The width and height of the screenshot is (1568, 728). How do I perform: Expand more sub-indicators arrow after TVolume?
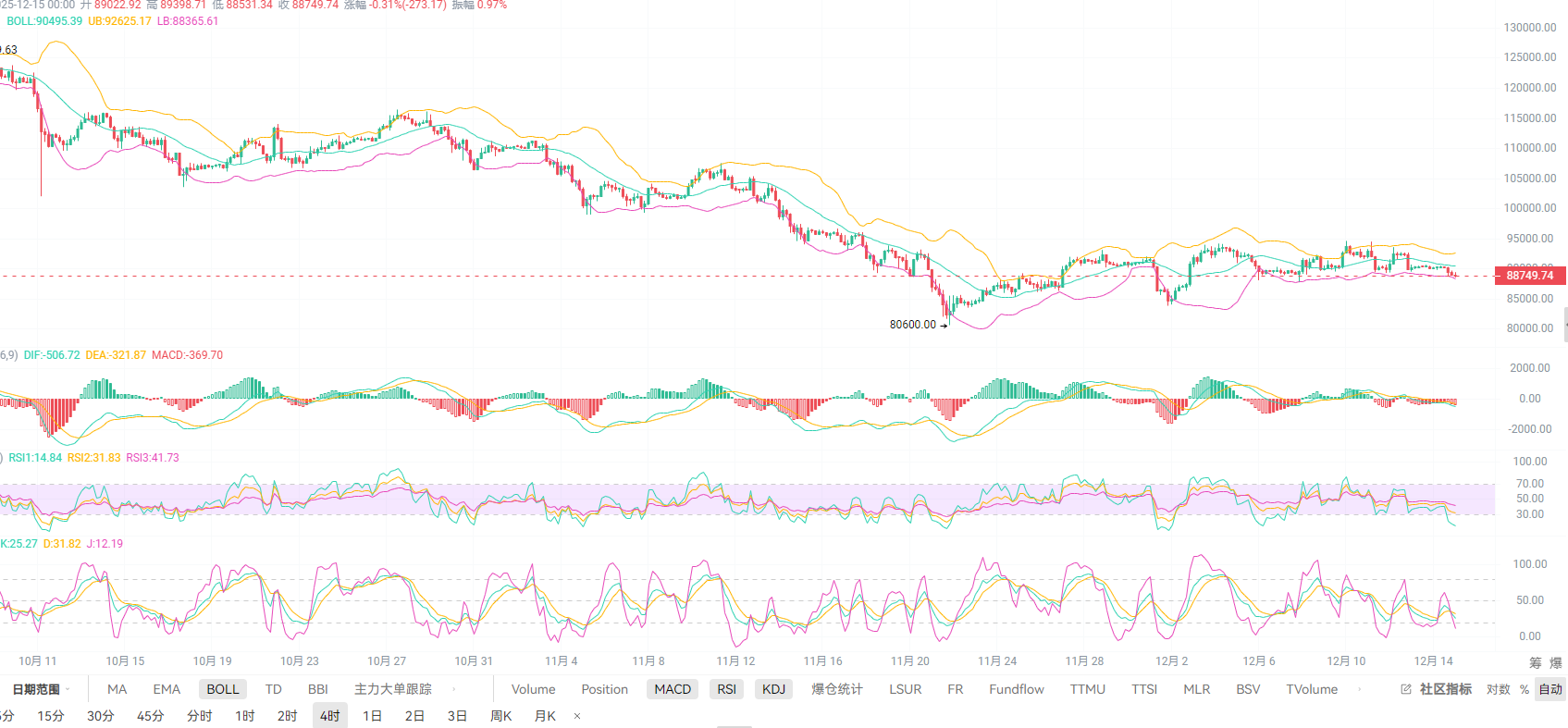[x=1359, y=689]
